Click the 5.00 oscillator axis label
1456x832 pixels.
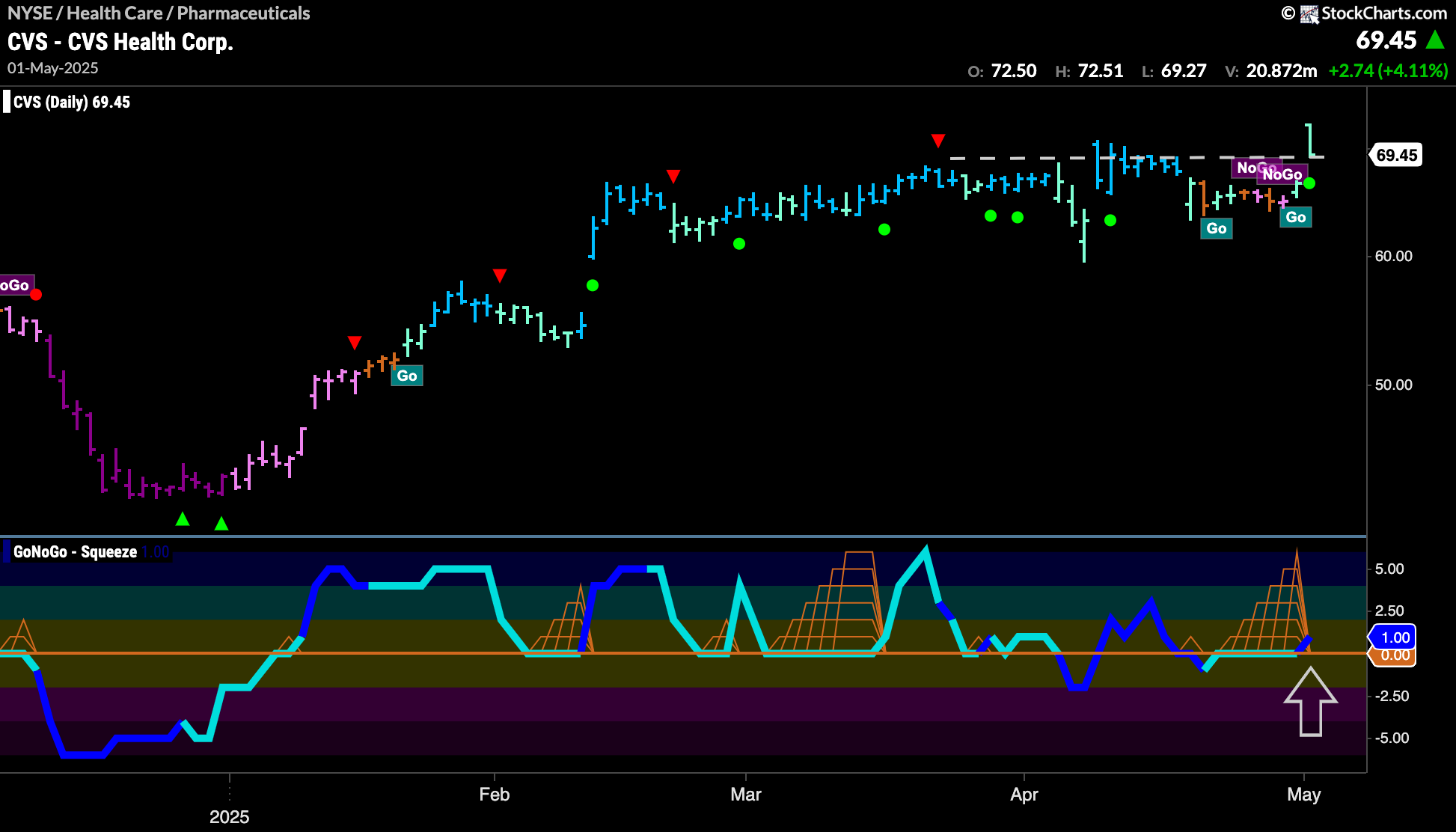[x=1390, y=569]
